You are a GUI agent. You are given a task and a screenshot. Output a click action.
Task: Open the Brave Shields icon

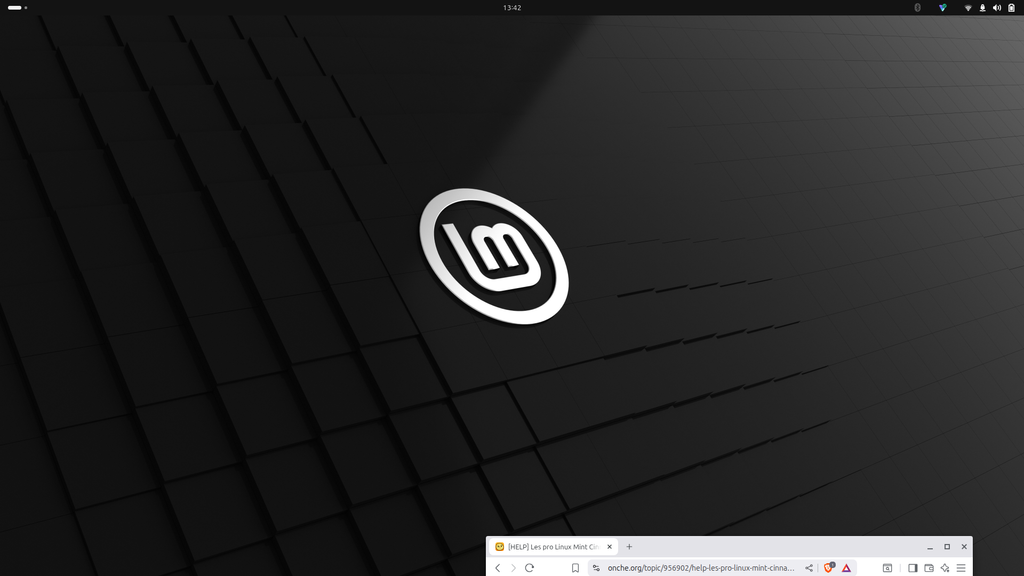(828, 568)
